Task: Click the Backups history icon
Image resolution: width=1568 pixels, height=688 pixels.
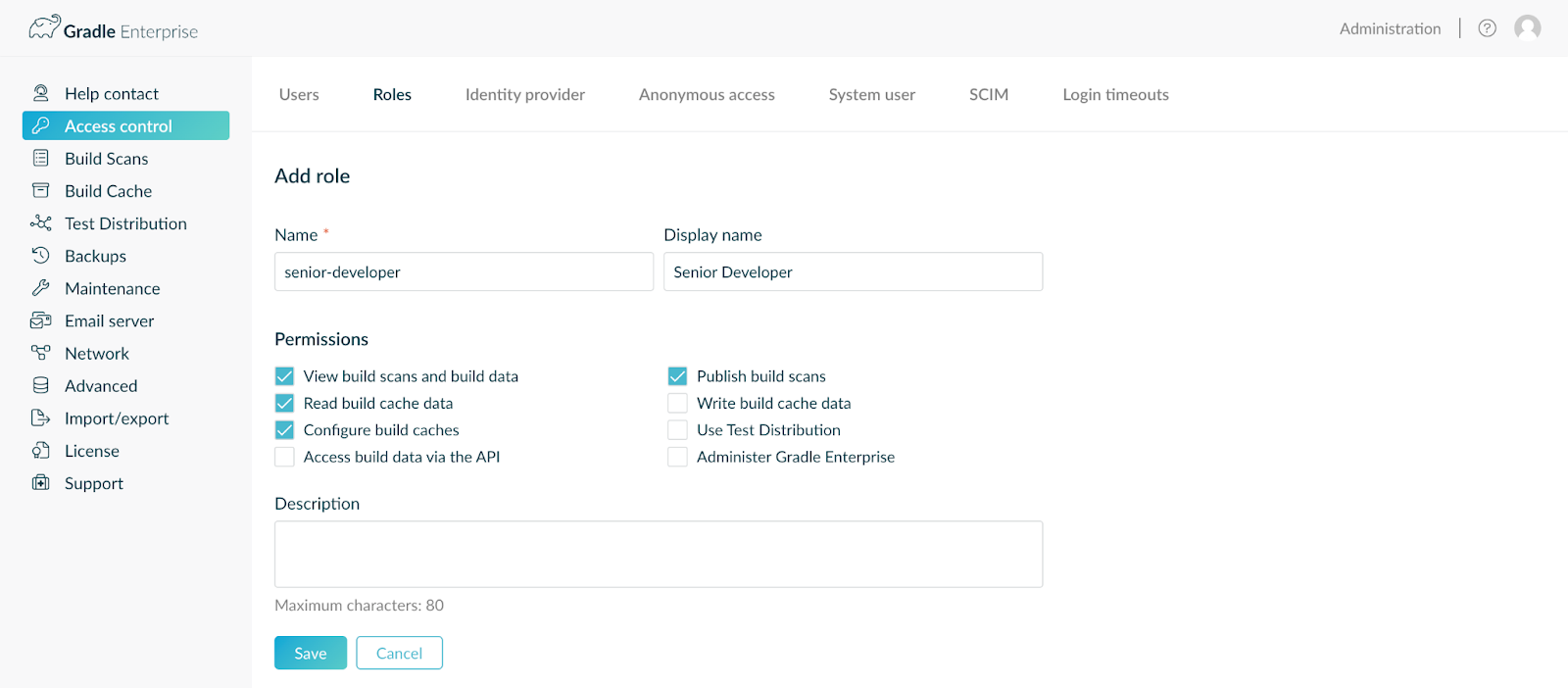Action: coord(41,255)
